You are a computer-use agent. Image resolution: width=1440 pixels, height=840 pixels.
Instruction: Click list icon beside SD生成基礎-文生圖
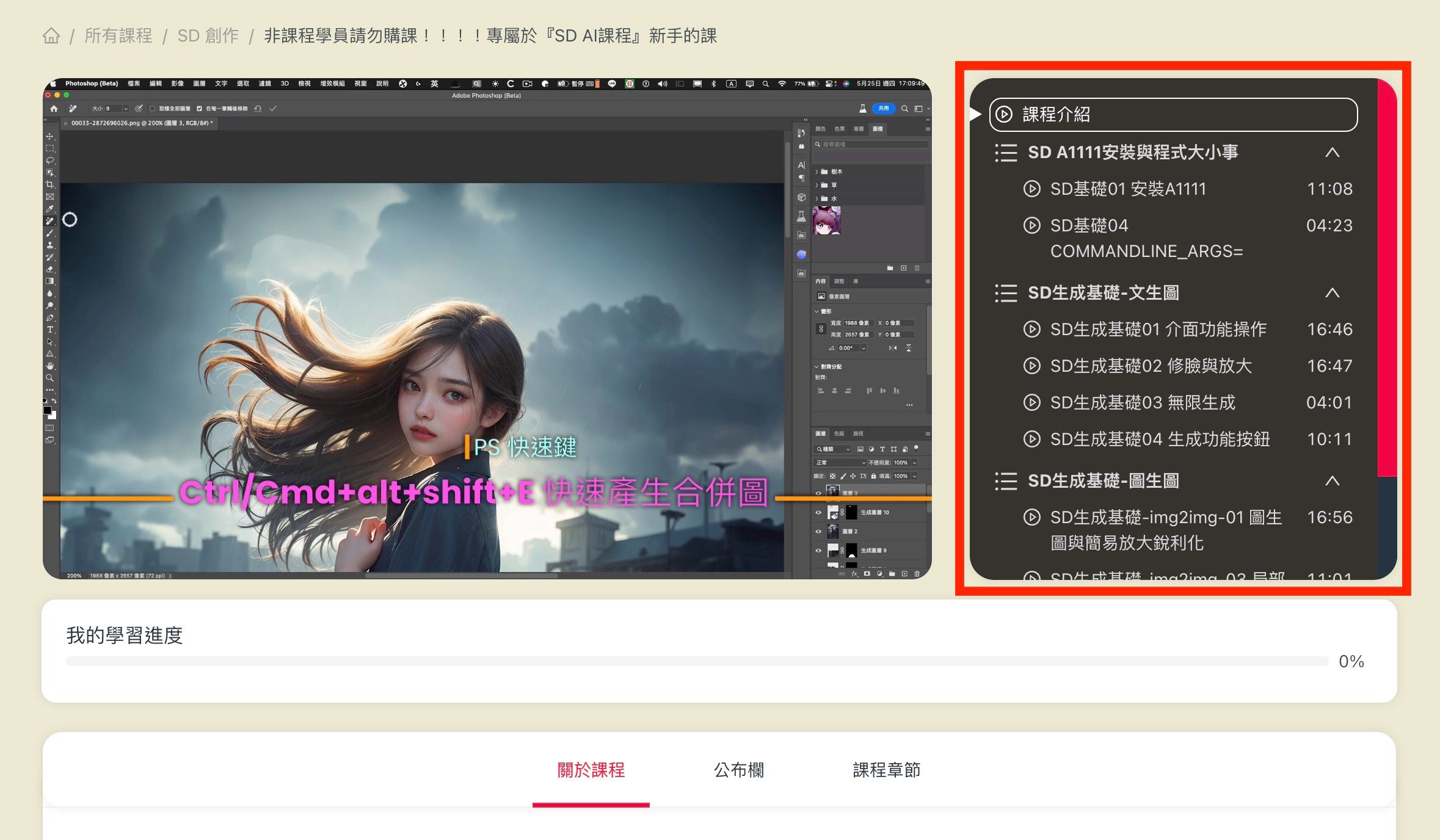pos(1006,293)
